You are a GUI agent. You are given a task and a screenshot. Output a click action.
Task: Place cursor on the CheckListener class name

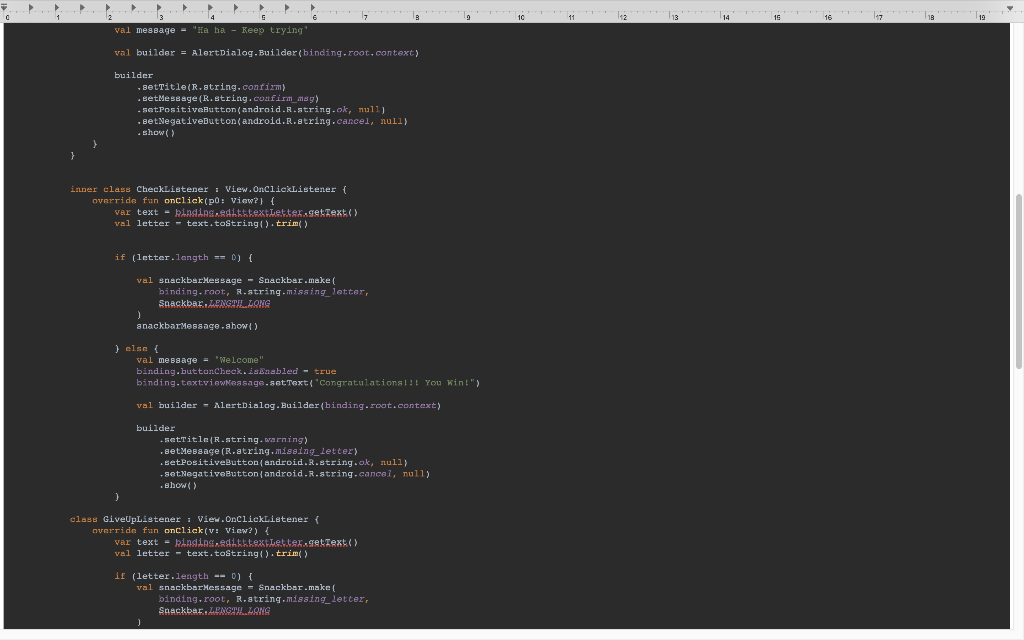(x=172, y=189)
